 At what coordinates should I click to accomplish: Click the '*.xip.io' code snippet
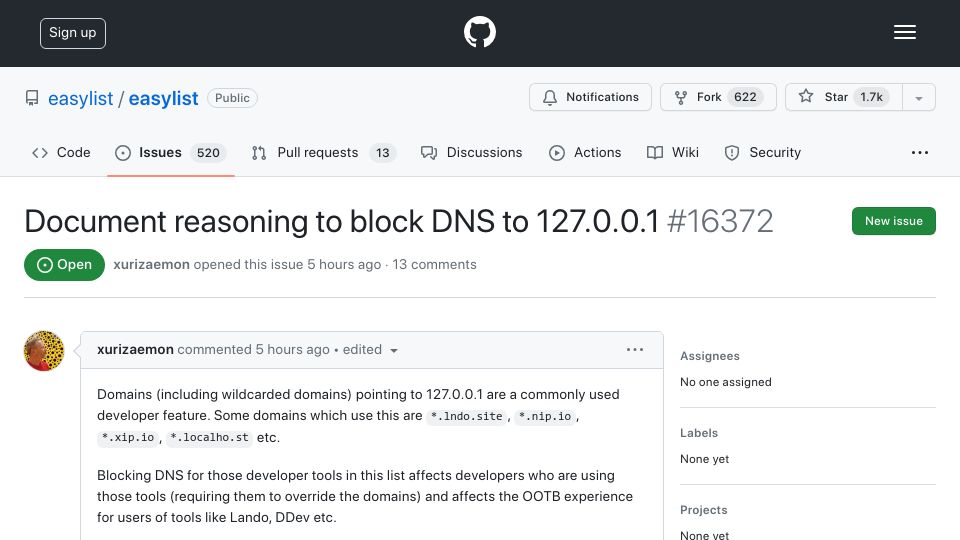[x=127, y=438]
